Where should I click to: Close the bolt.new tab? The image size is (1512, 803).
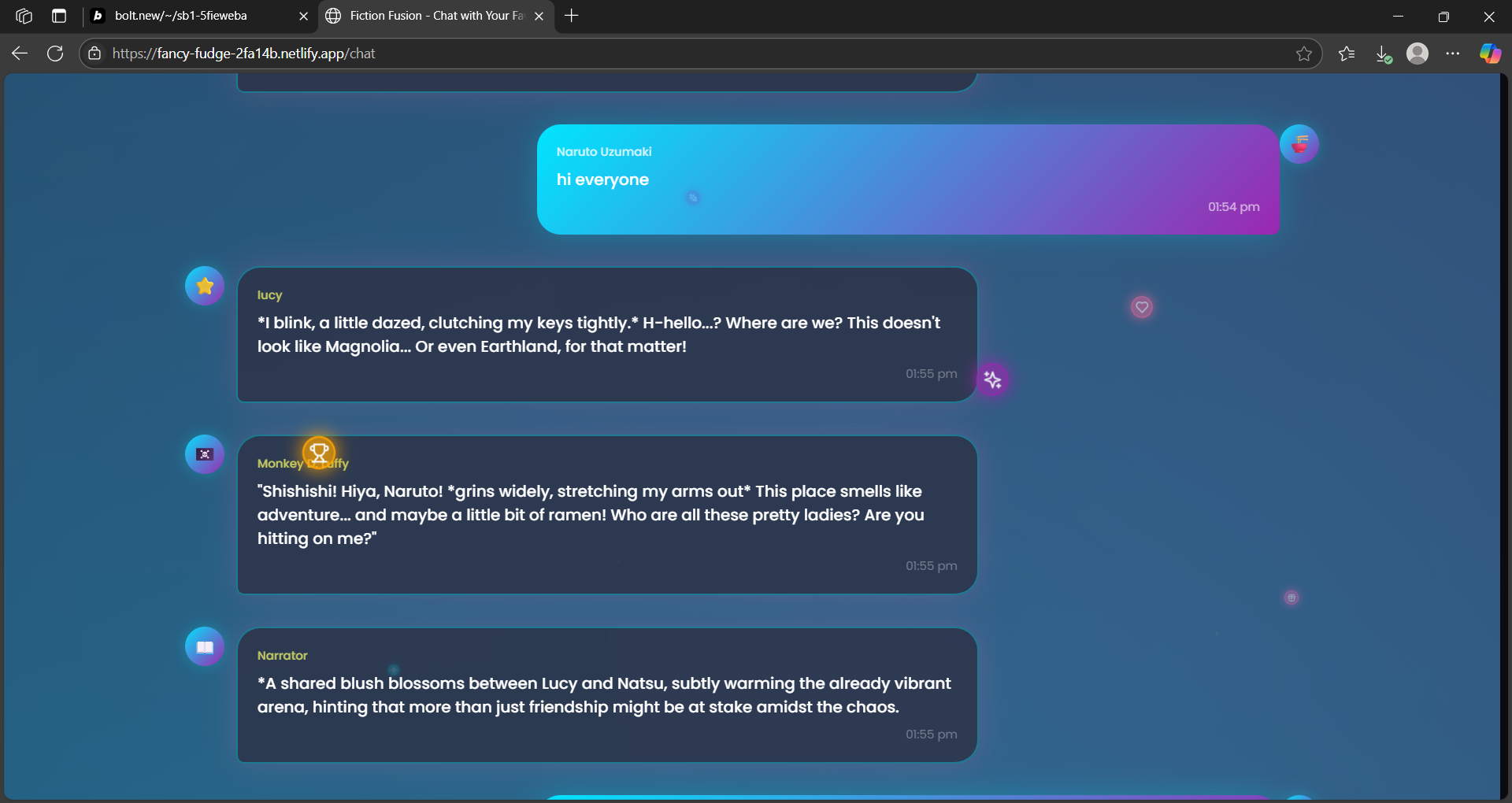[303, 16]
